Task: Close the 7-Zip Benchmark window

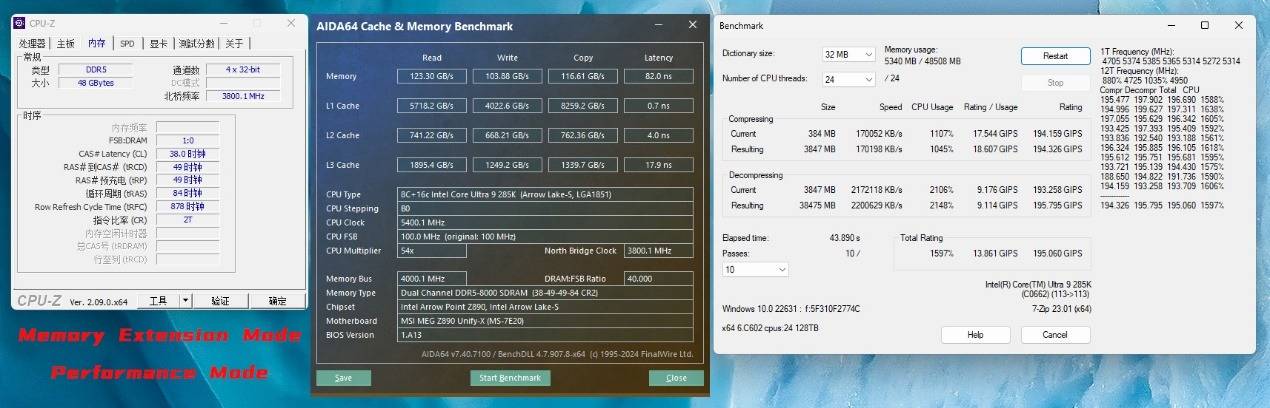Action: pyautogui.click(x=1238, y=25)
